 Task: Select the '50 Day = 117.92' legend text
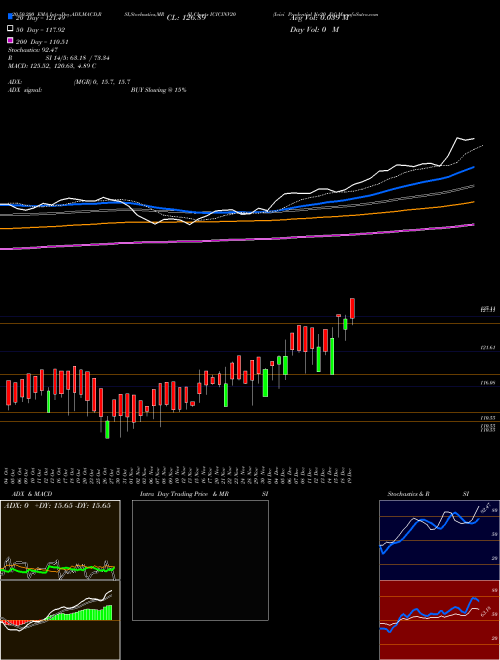(40, 30)
